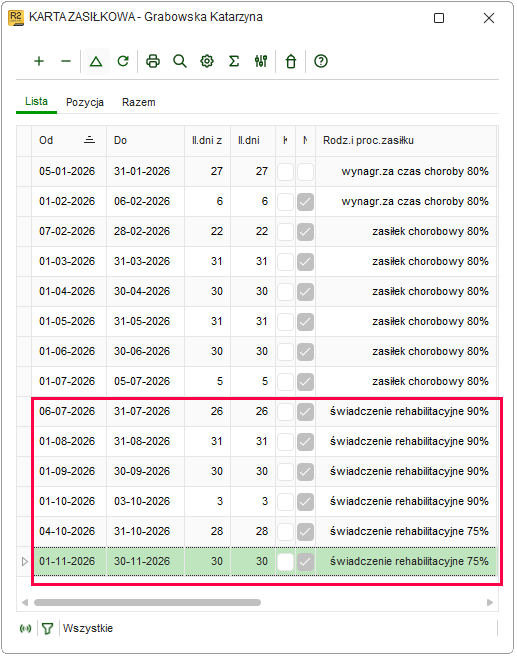Click the R2 application icon in title bar
This screenshot has width=517, height=662.
[16, 18]
